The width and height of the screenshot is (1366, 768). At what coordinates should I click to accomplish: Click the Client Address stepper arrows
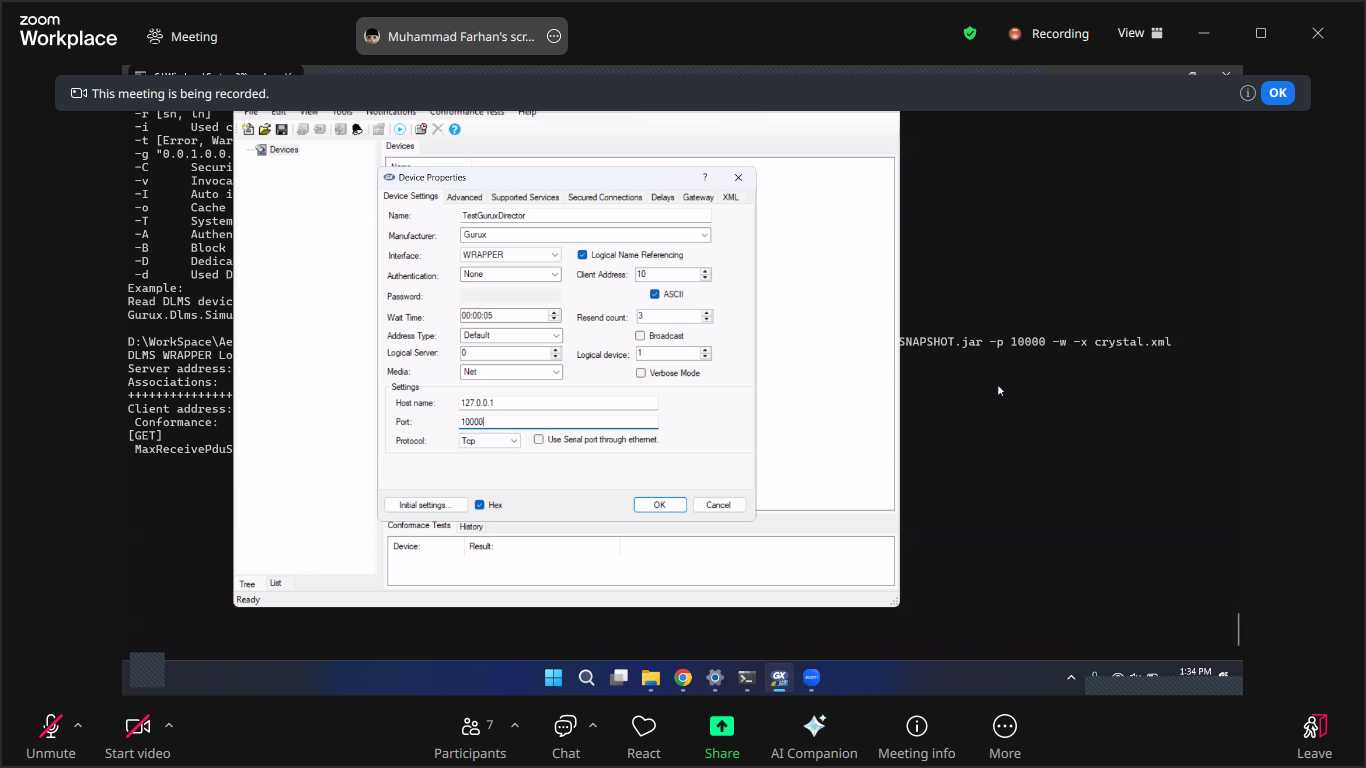click(705, 274)
